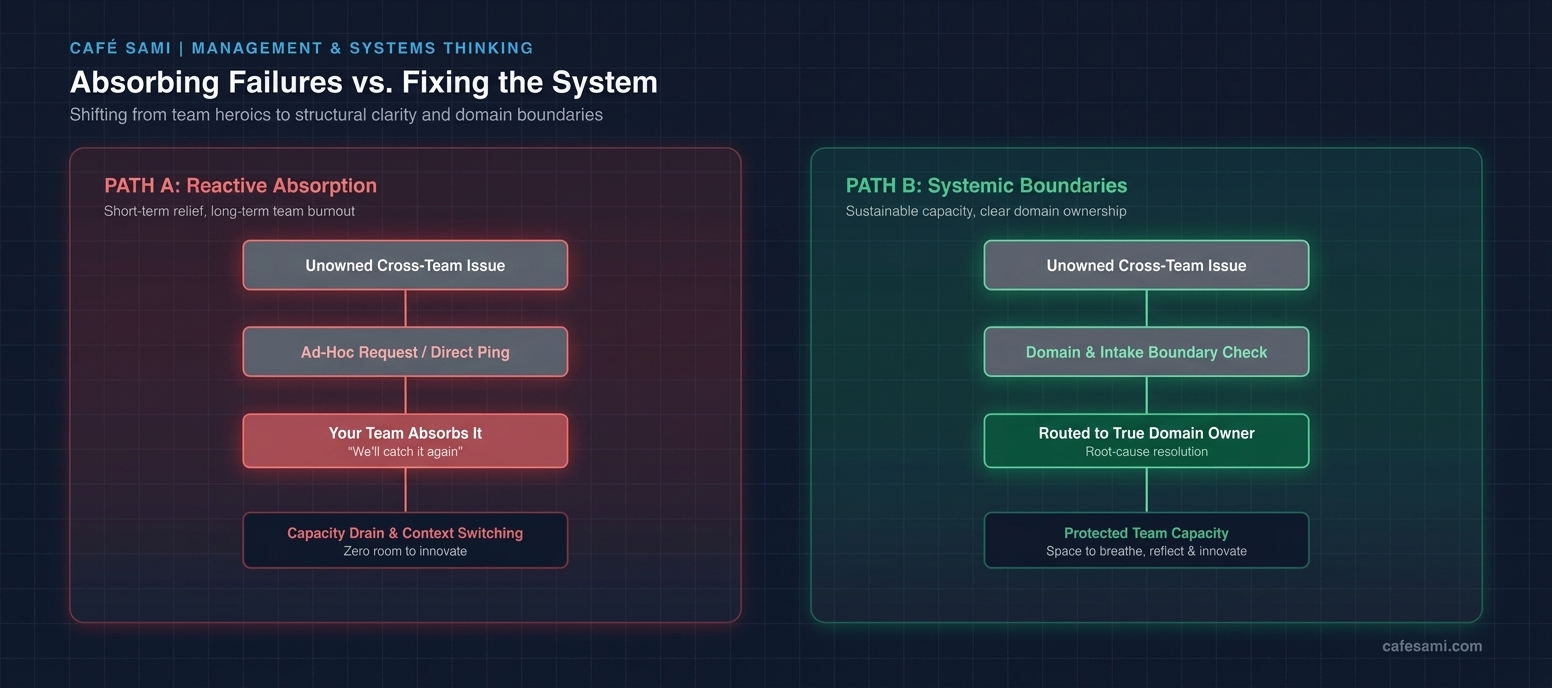Image resolution: width=1552 pixels, height=688 pixels.
Task: Click the heading 'Absorbing Failures vs. Fixing the System'
Action: pyautogui.click(x=364, y=82)
